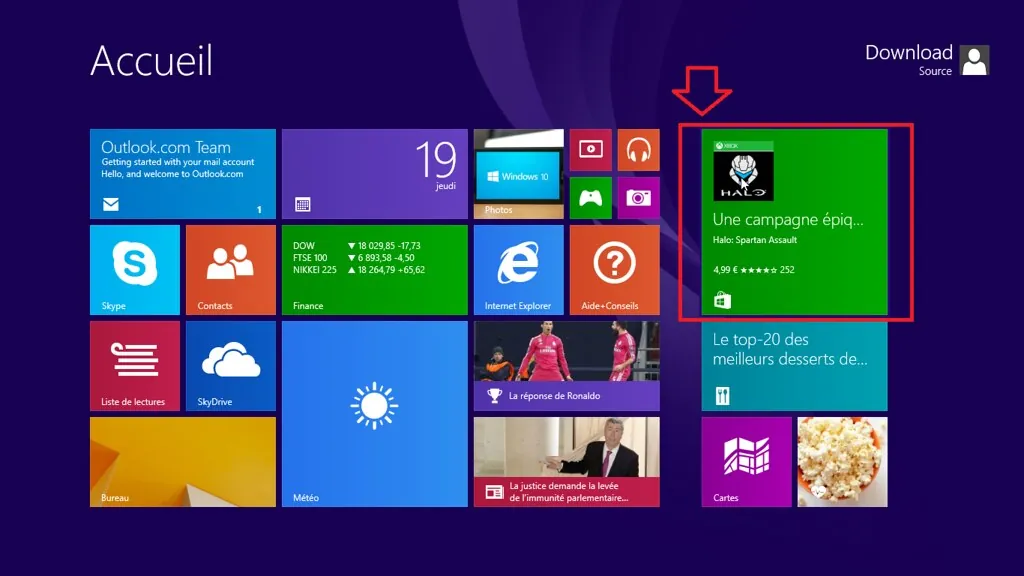Open the Outlook.com Team mail tile
The height and width of the screenshot is (576, 1024).
(x=183, y=174)
